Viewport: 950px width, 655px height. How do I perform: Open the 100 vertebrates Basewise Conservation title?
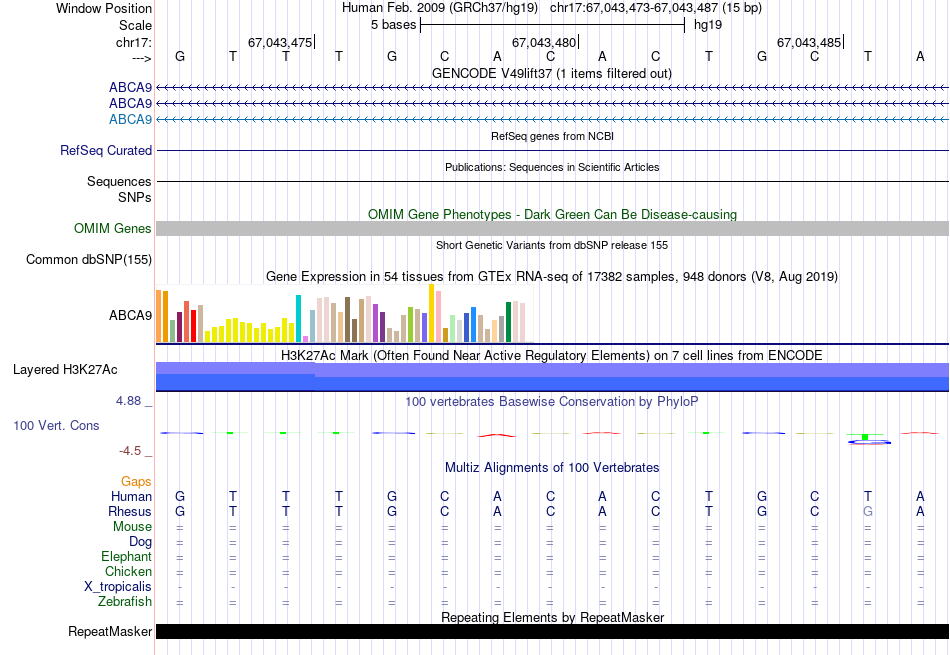[552, 401]
